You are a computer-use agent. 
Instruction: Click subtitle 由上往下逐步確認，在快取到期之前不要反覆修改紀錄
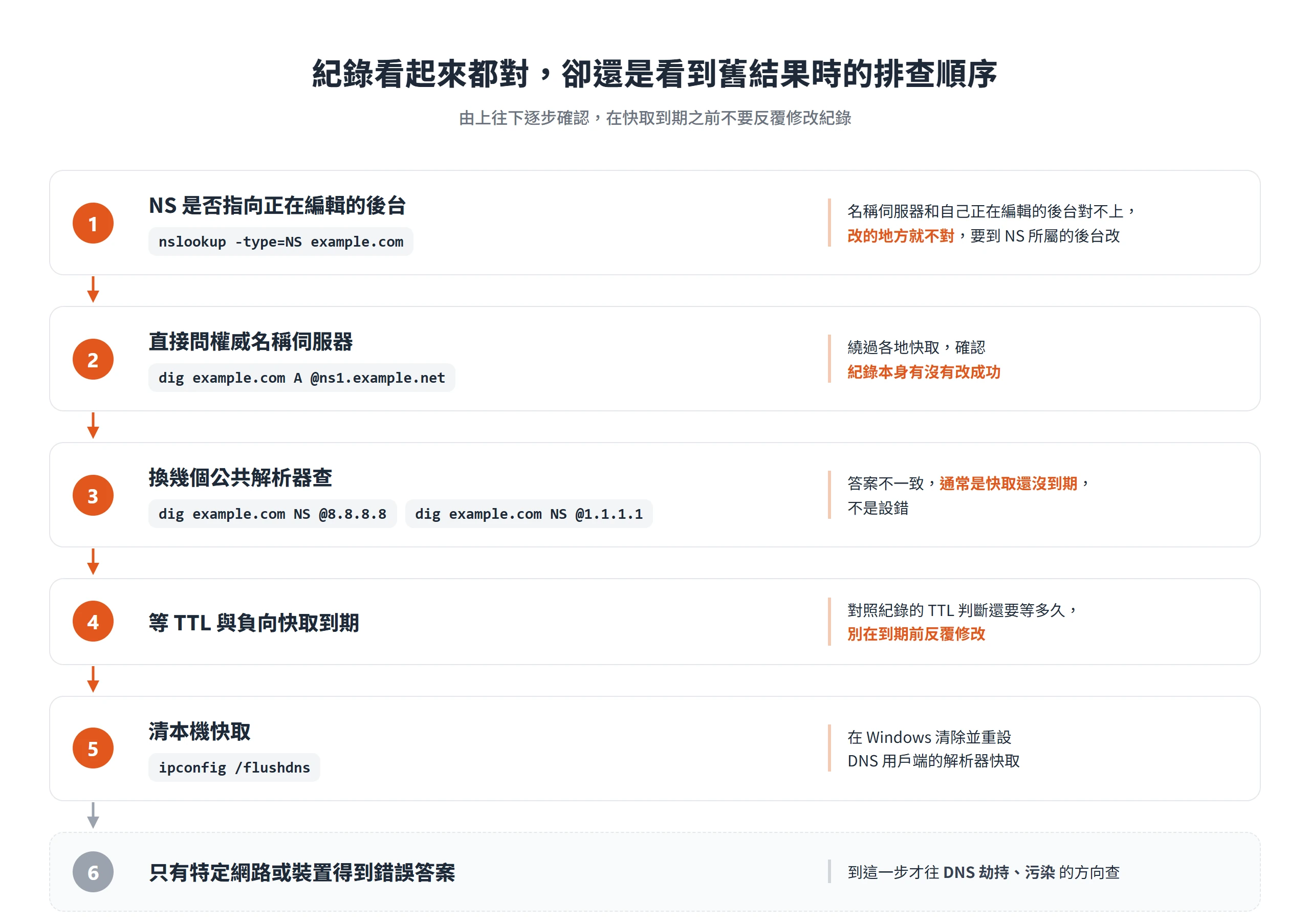click(x=655, y=118)
